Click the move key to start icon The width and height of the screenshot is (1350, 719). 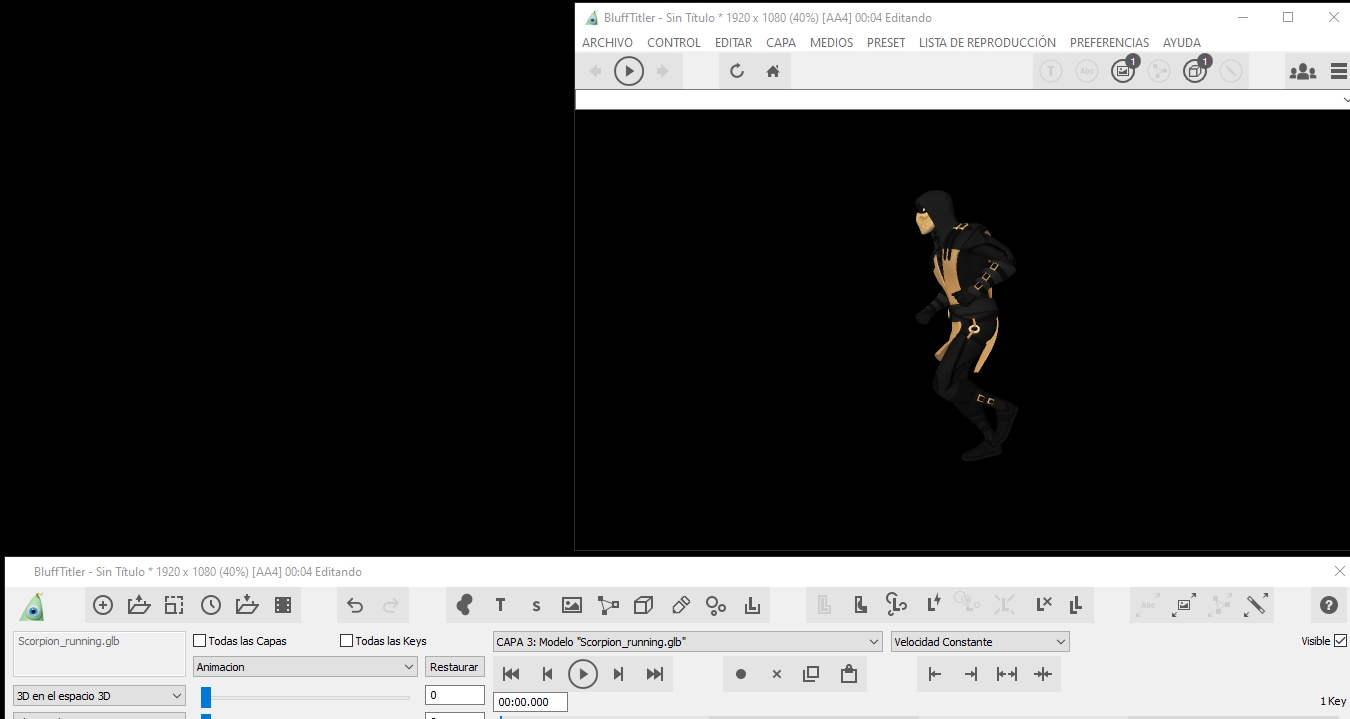[x=935, y=674]
